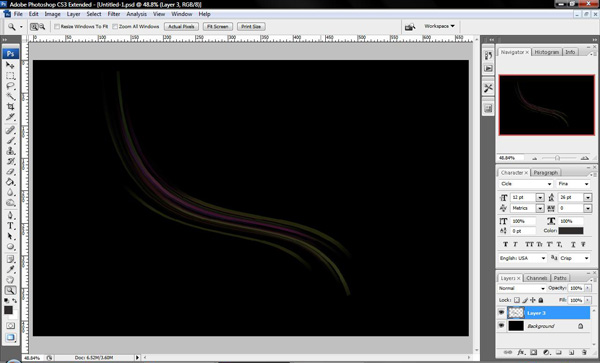
Task: Select the Healing Brush tool
Action: pyautogui.click(x=10, y=130)
